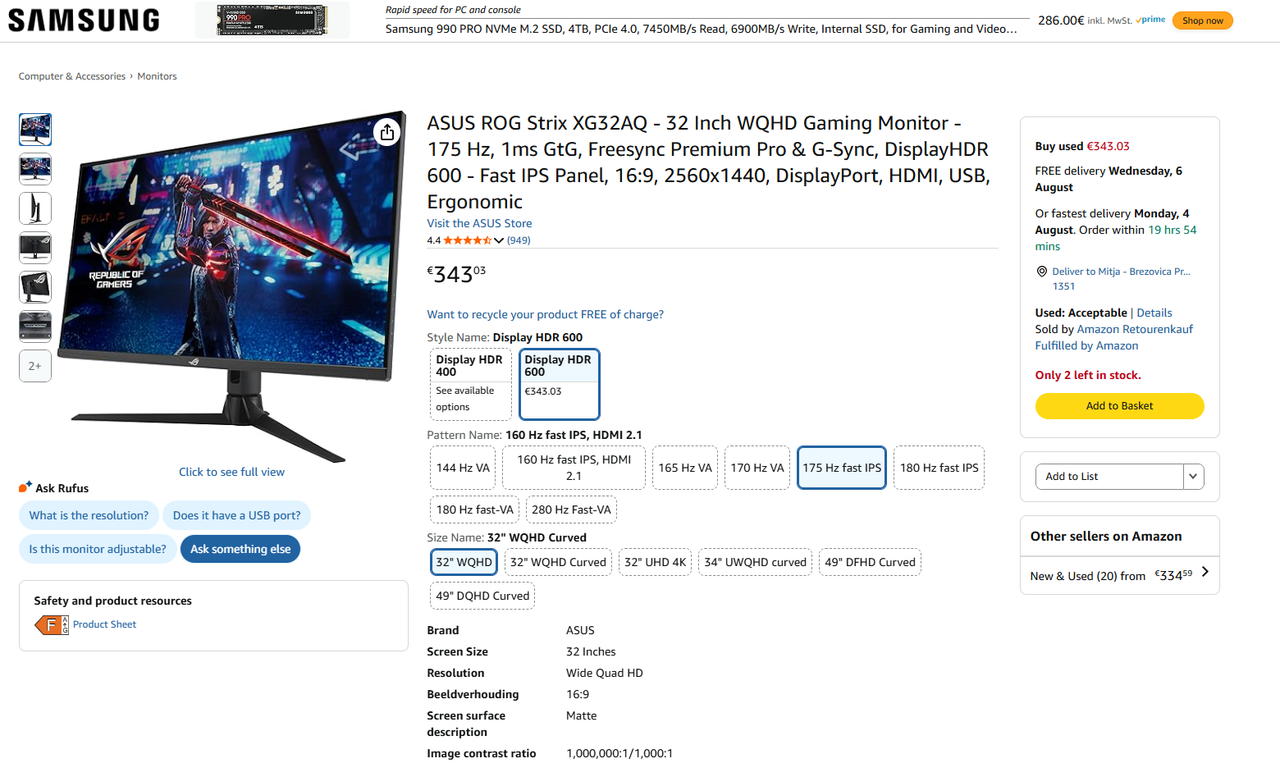1280x763 pixels.
Task: Select the 32" UHD 4K size option
Action: click(x=655, y=562)
